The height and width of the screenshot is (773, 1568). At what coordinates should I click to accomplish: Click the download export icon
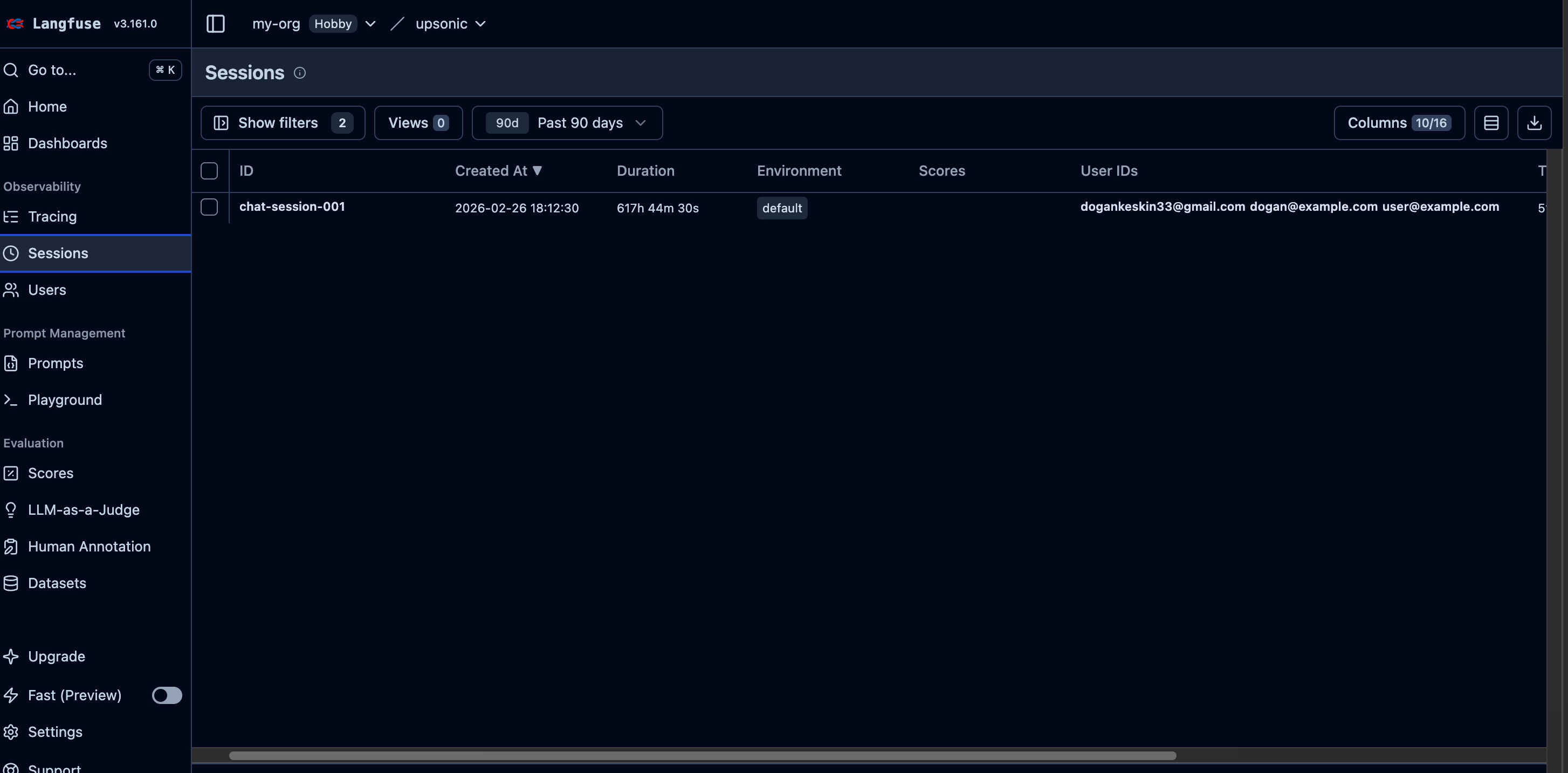pos(1534,123)
